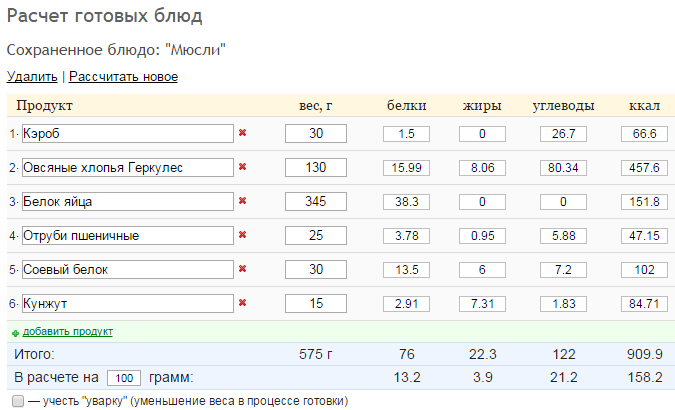Focus the Кэроб product name field
Viewport: 675px width, 410px height.
point(128,134)
